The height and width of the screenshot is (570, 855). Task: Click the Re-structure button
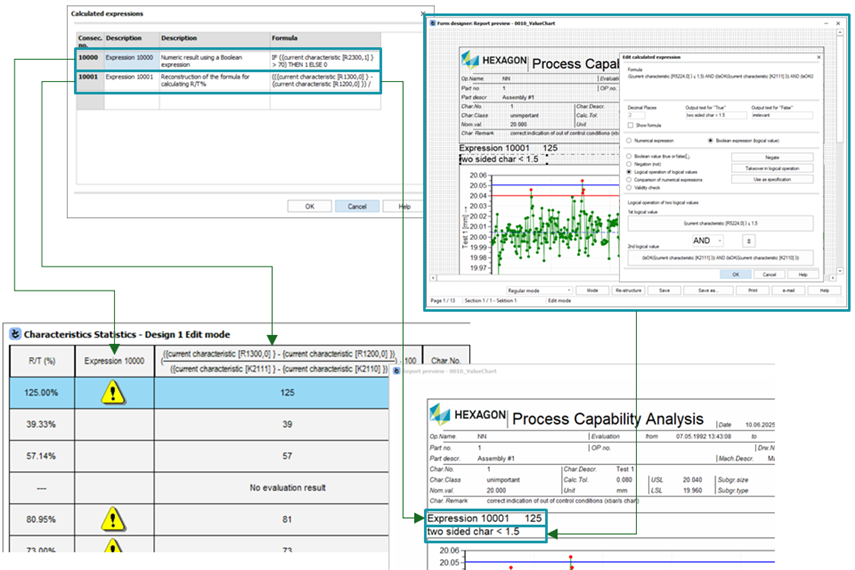coord(629,291)
